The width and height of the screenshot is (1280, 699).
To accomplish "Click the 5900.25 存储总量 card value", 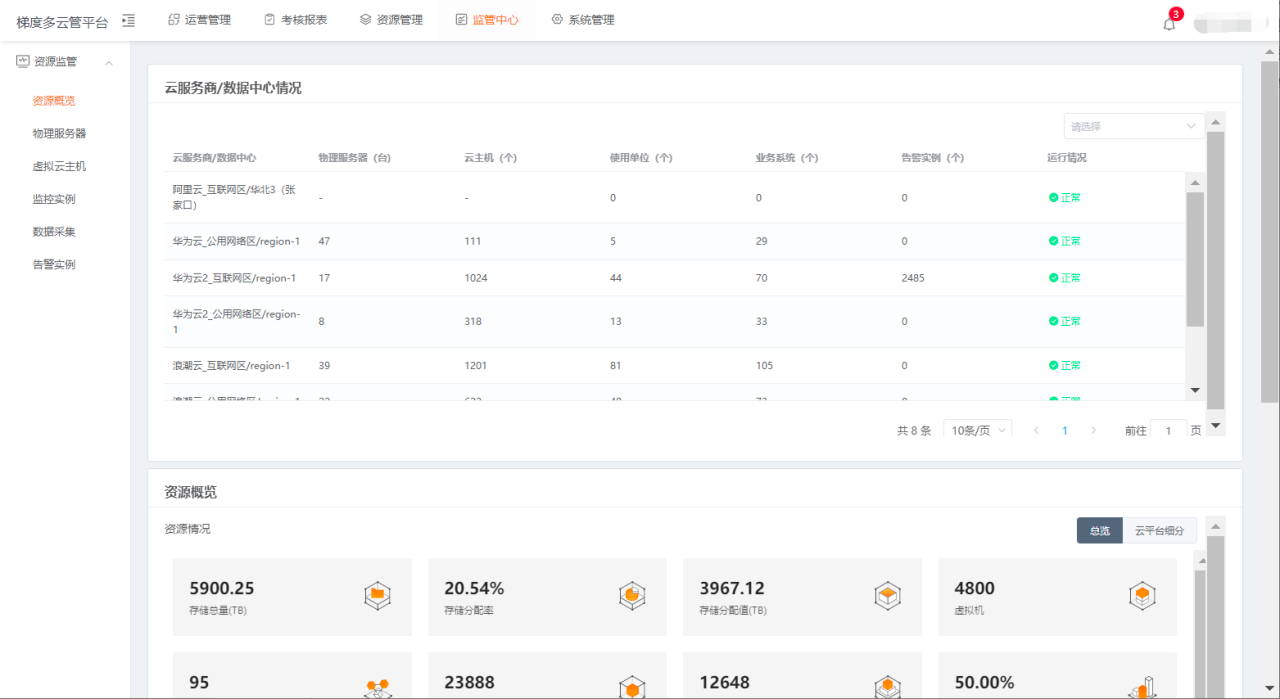I will pyautogui.click(x=222, y=588).
